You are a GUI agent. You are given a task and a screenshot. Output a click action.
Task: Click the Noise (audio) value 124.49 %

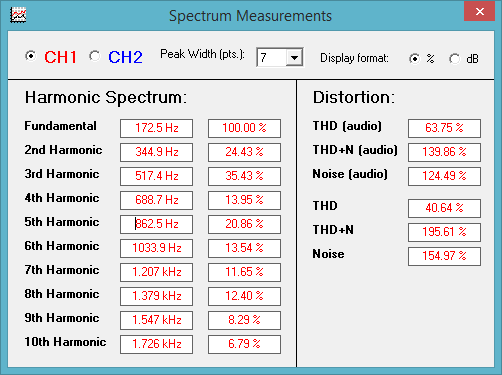444,176
